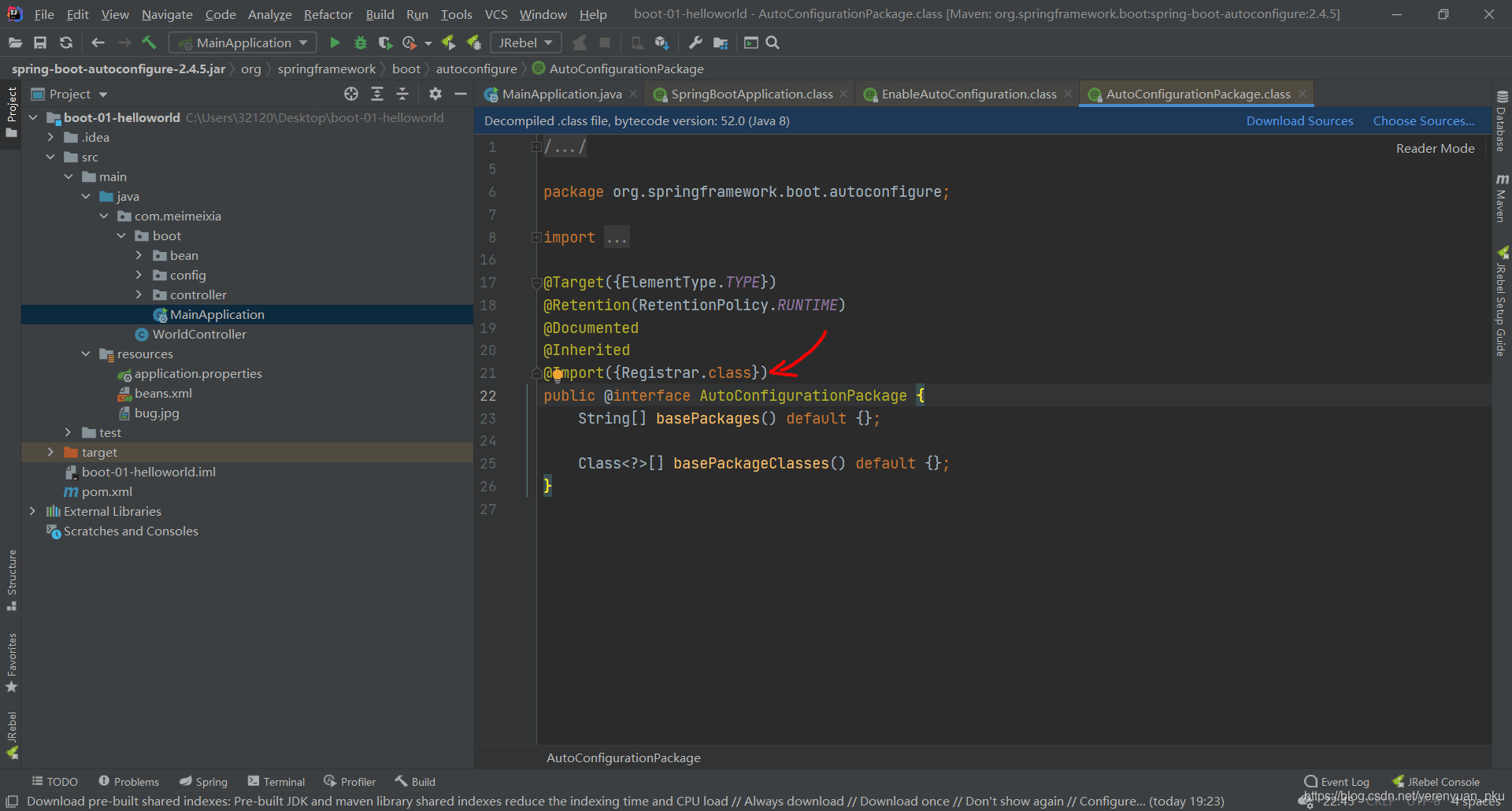Open file with toolbar Open icon
Screen dimensions: 1512x811
(x=15, y=43)
